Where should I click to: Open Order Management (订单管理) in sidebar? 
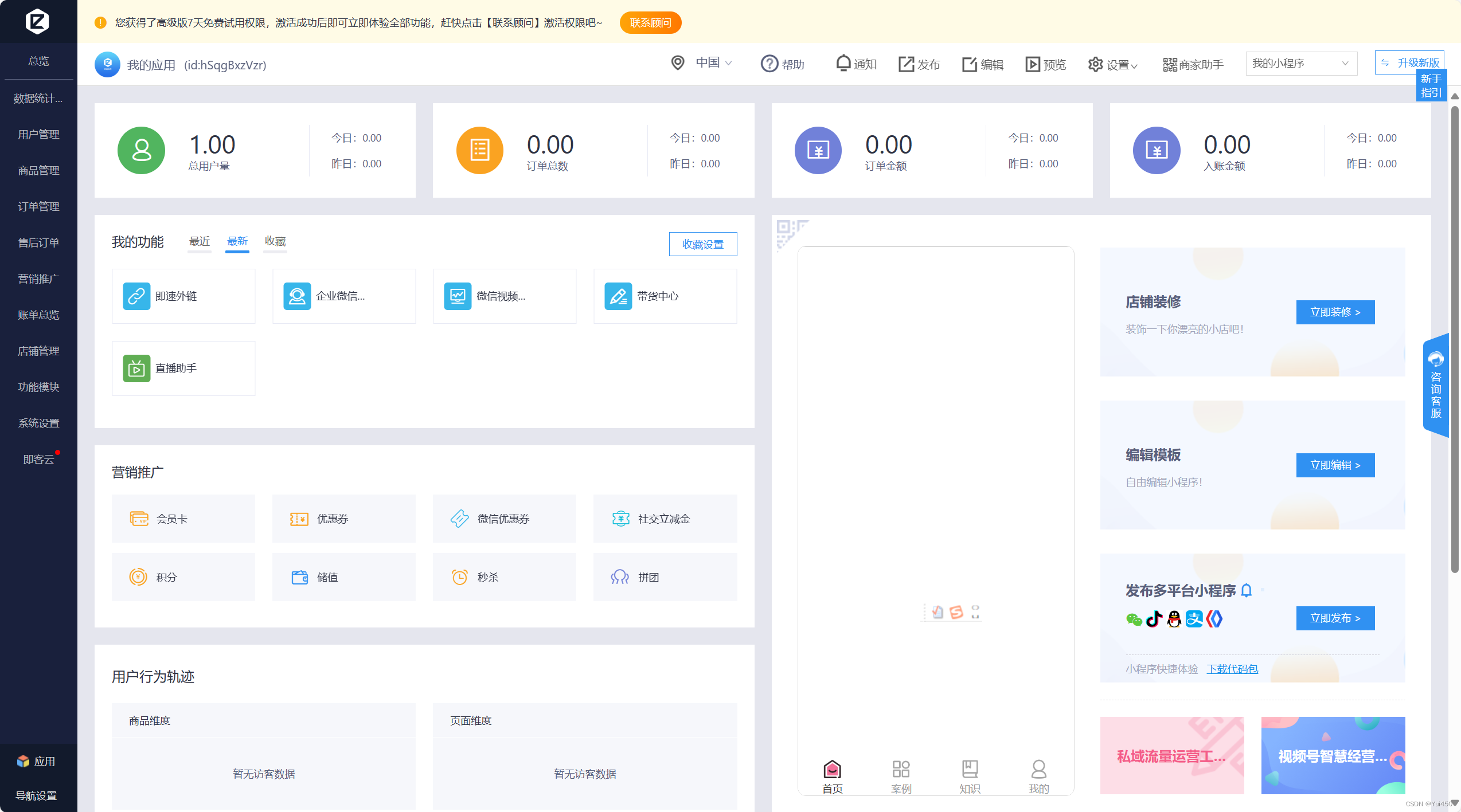tap(38, 206)
